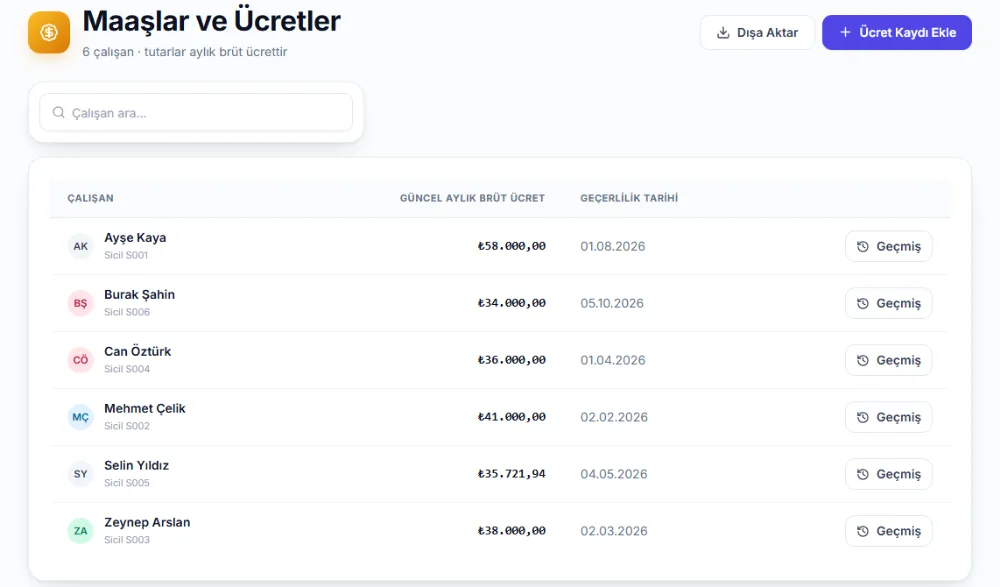
Task: Click the date 02.03.2026
Action: (614, 531)
